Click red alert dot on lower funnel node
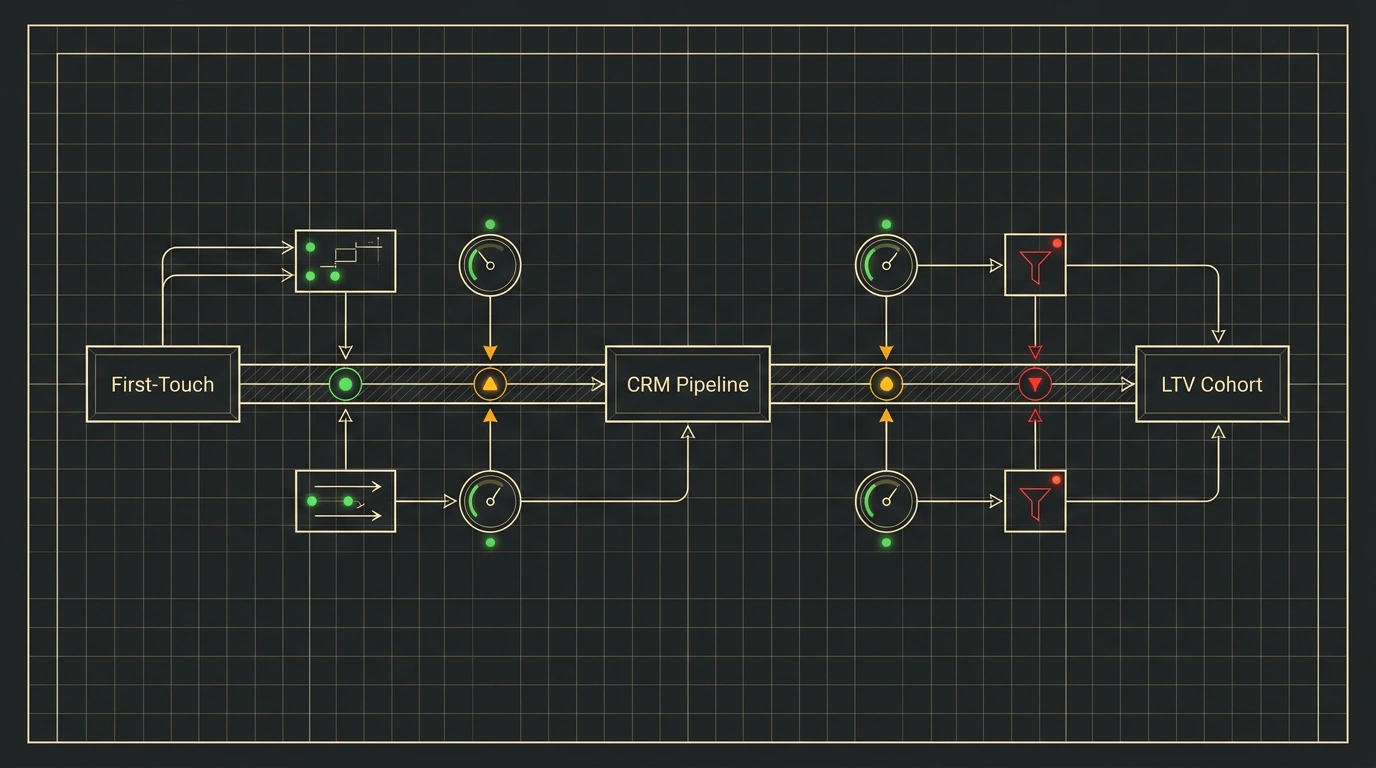 tap(1057, 480)
